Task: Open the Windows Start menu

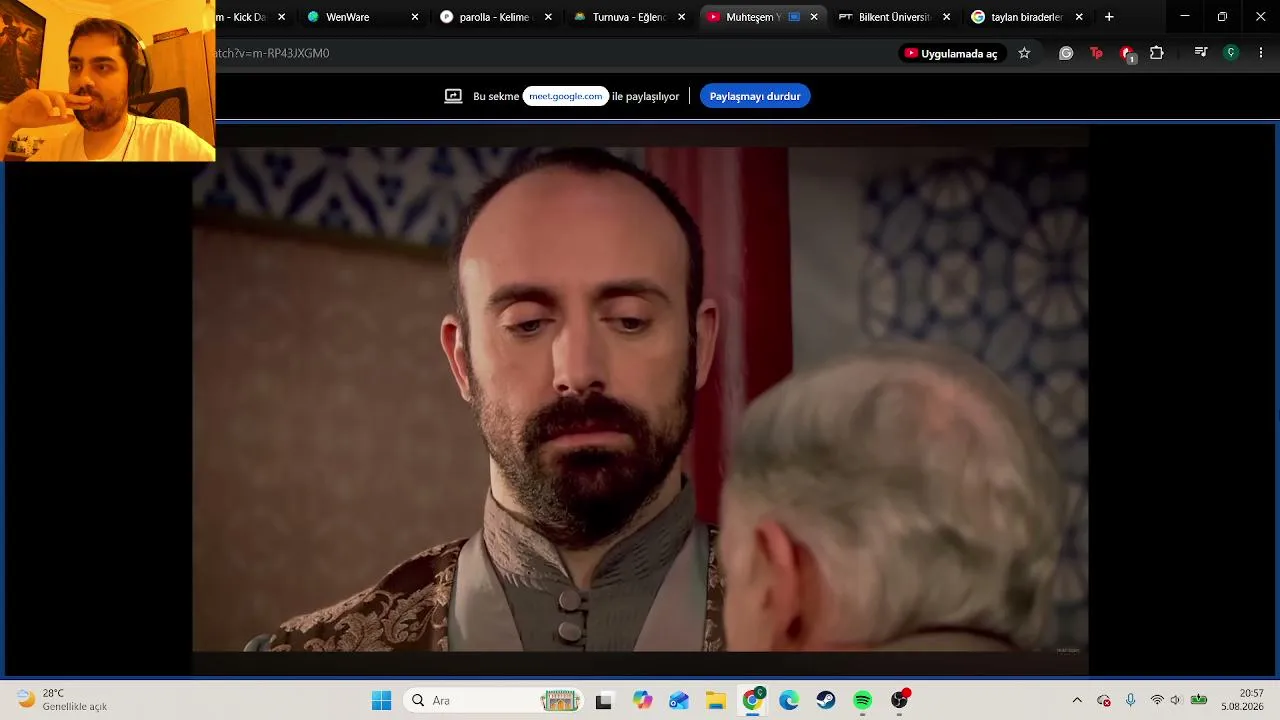Action: [382, 701]
